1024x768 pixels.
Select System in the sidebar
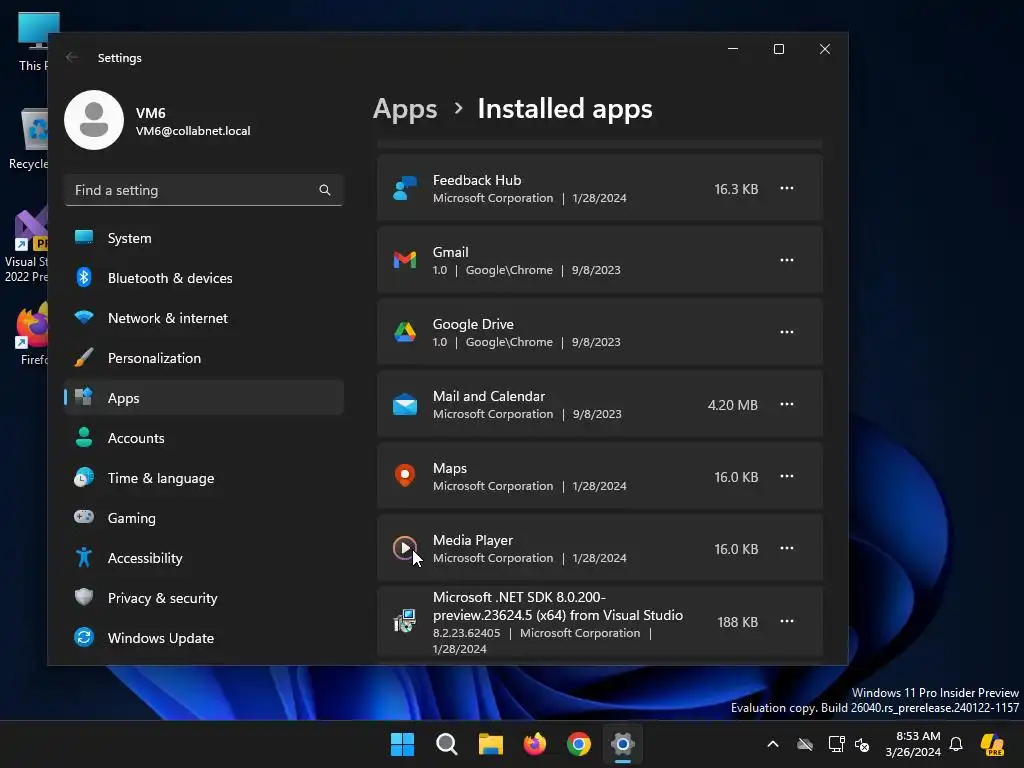point(204,238)
